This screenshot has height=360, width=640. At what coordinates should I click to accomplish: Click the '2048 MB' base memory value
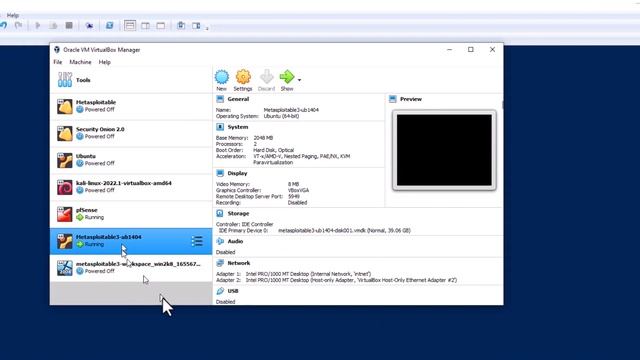click(263, 138)
